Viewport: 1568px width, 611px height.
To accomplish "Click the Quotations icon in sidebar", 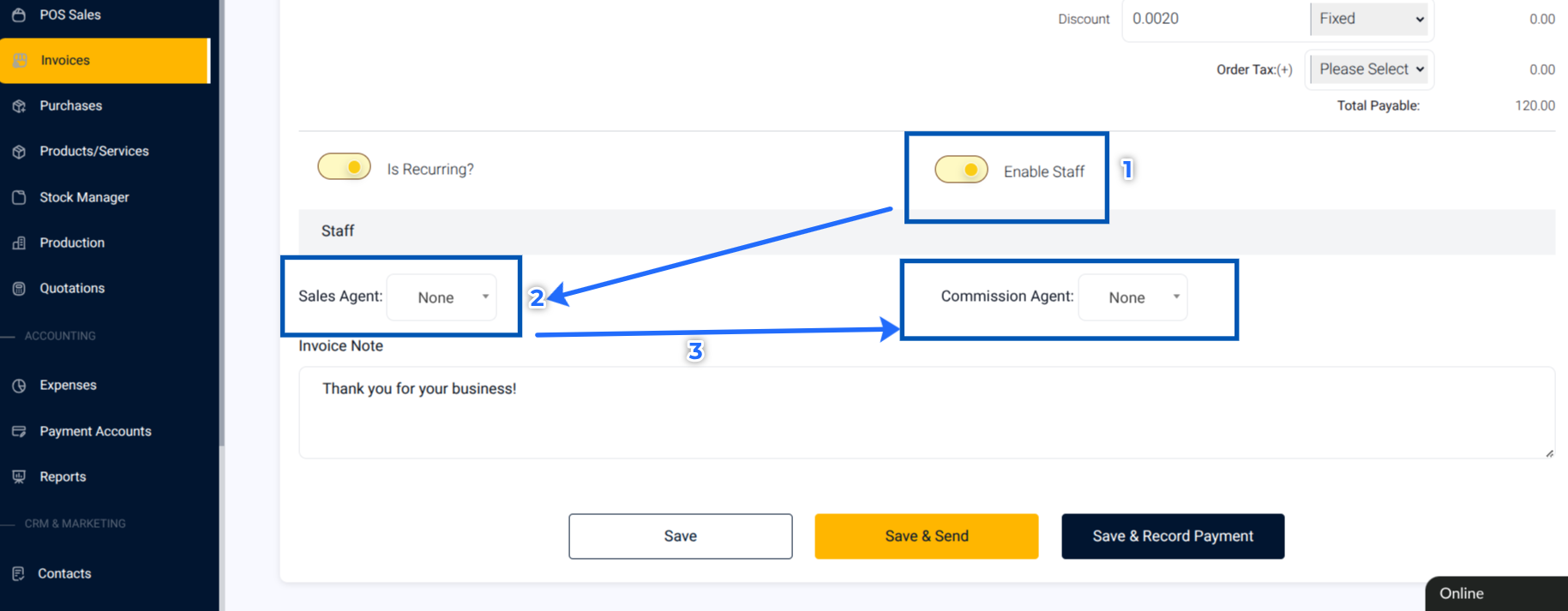I will click(19, 289).
